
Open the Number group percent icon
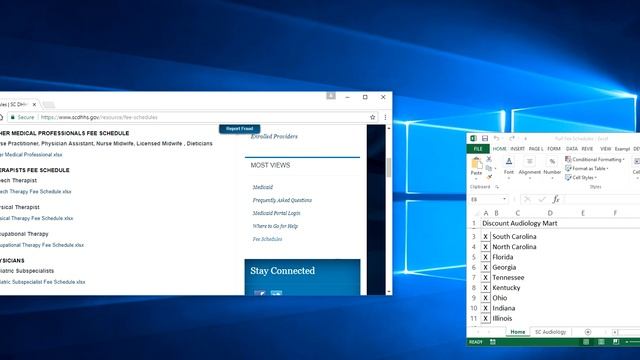pos(552,162)
